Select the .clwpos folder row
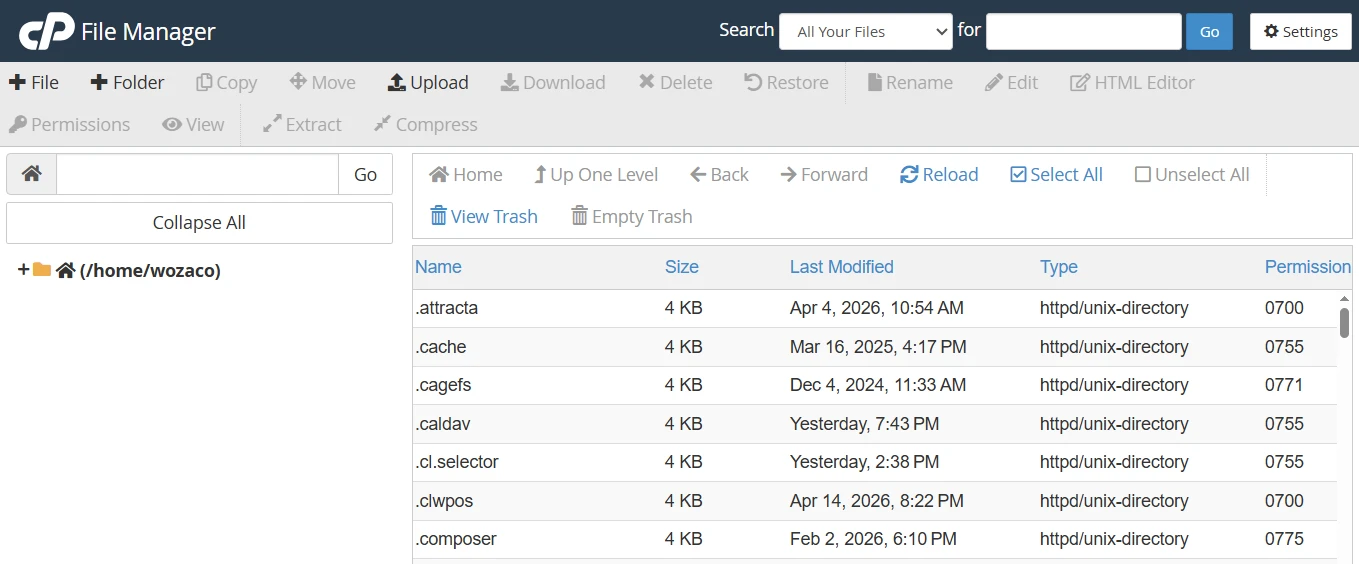1359x564 pixels. (x=875, y=501)
